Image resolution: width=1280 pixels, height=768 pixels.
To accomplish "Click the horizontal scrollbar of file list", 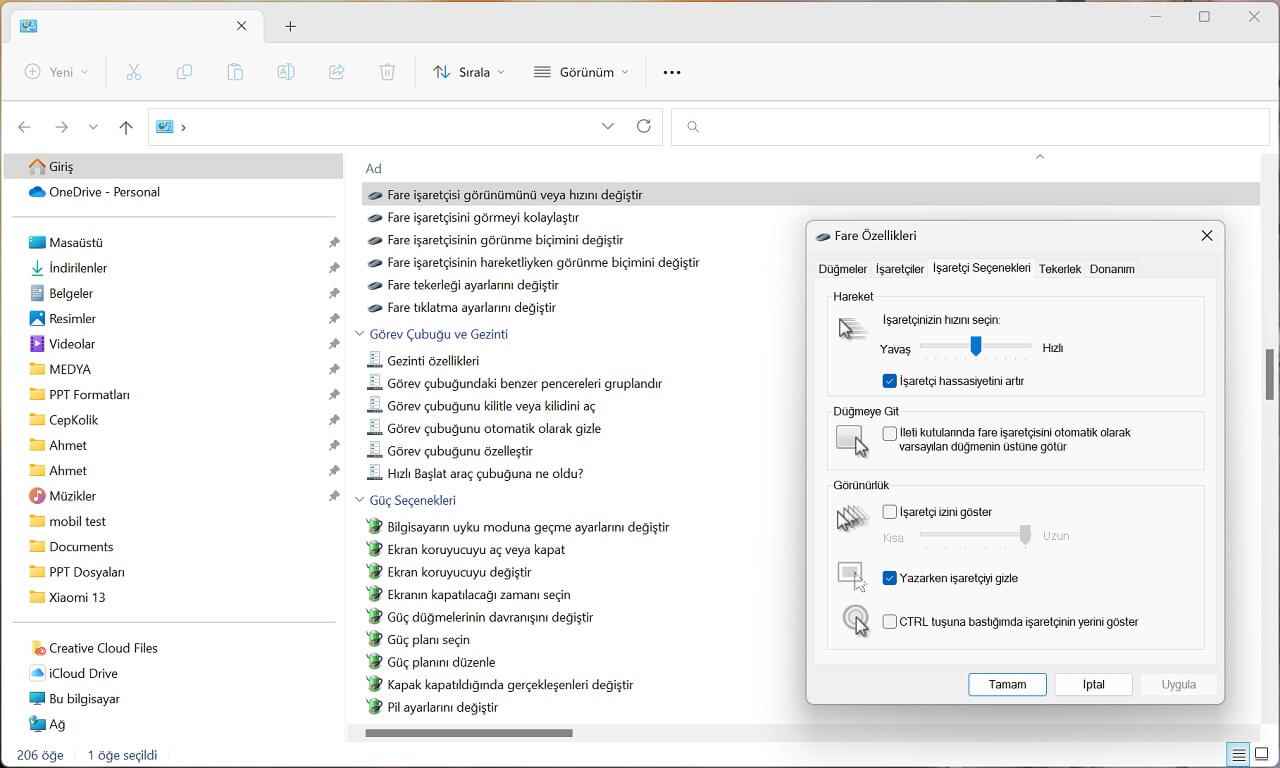I will point(469,733).
